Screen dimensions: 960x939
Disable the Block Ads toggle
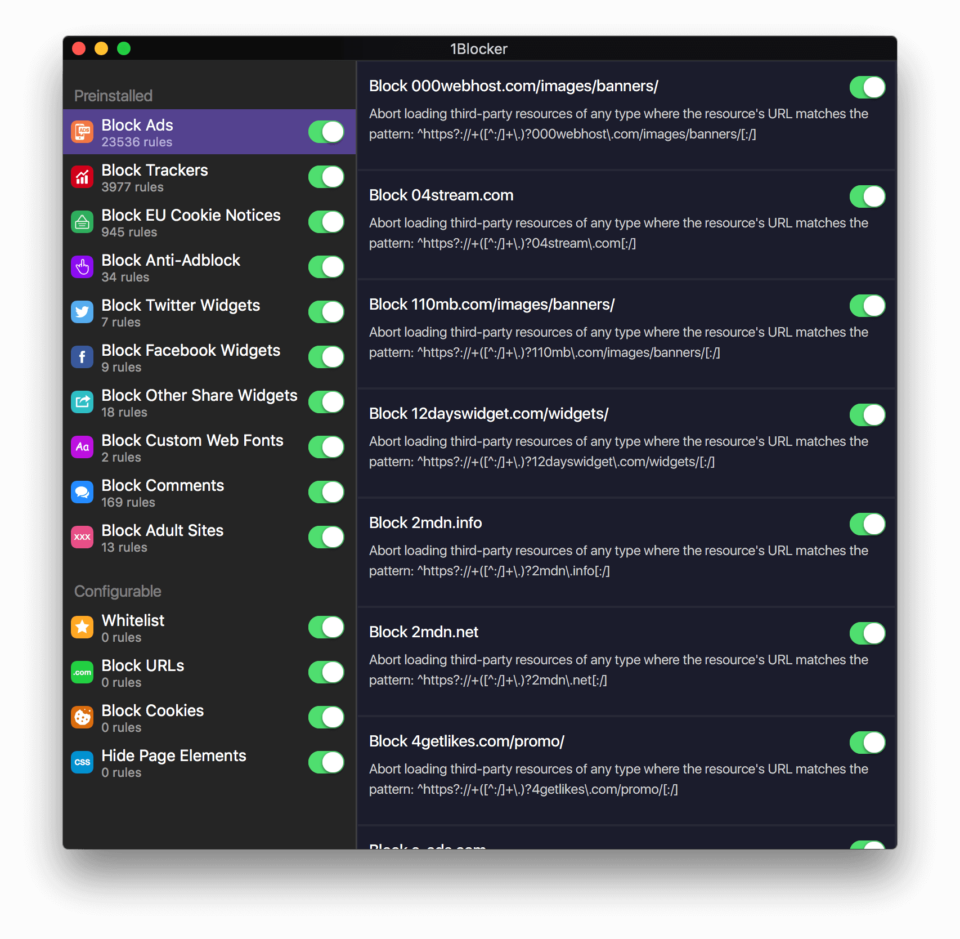[326, 131]
